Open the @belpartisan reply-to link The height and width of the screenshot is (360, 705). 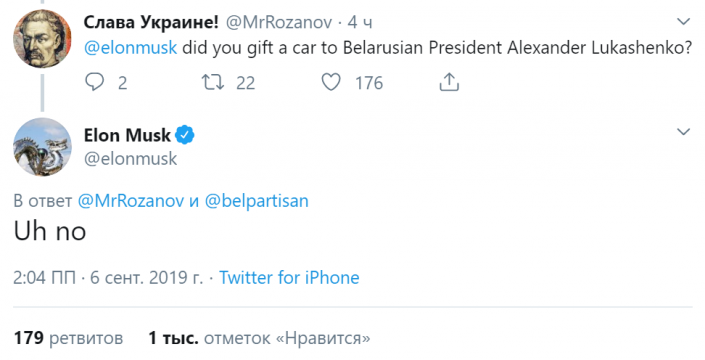[x=257, y=200]
